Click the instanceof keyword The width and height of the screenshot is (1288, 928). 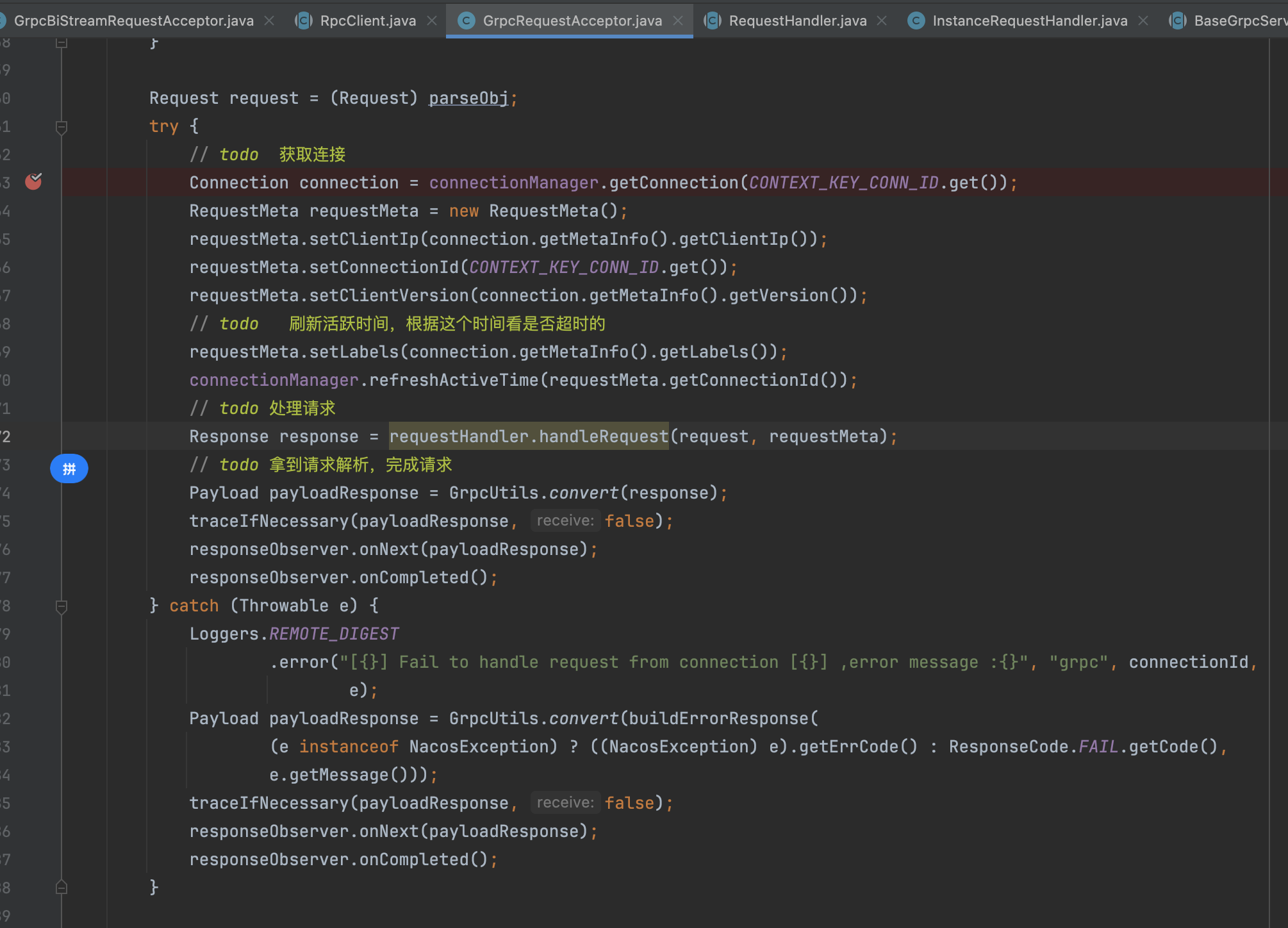(349, 747)
